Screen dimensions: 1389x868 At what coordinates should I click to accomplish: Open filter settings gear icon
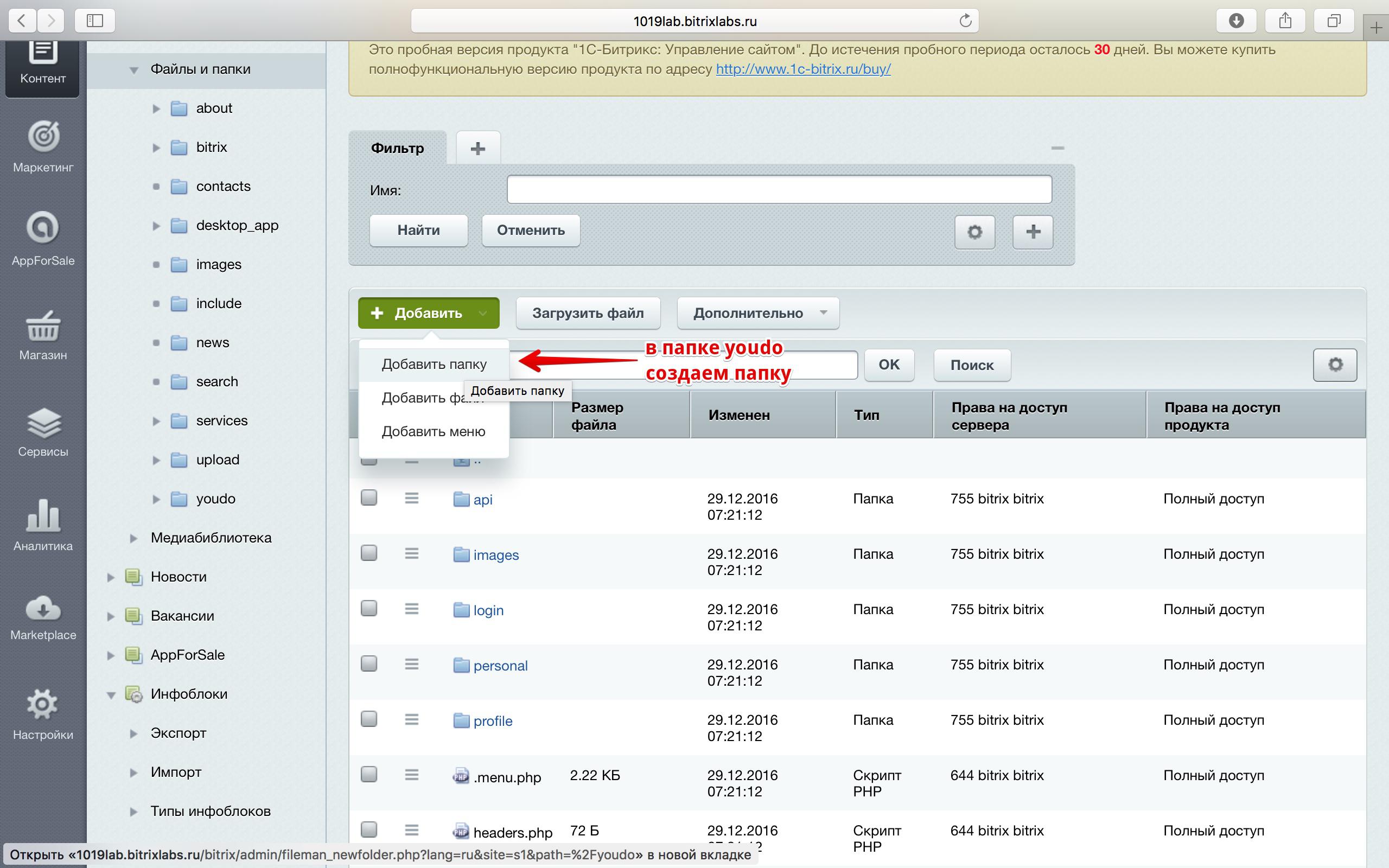click(974, 232)
